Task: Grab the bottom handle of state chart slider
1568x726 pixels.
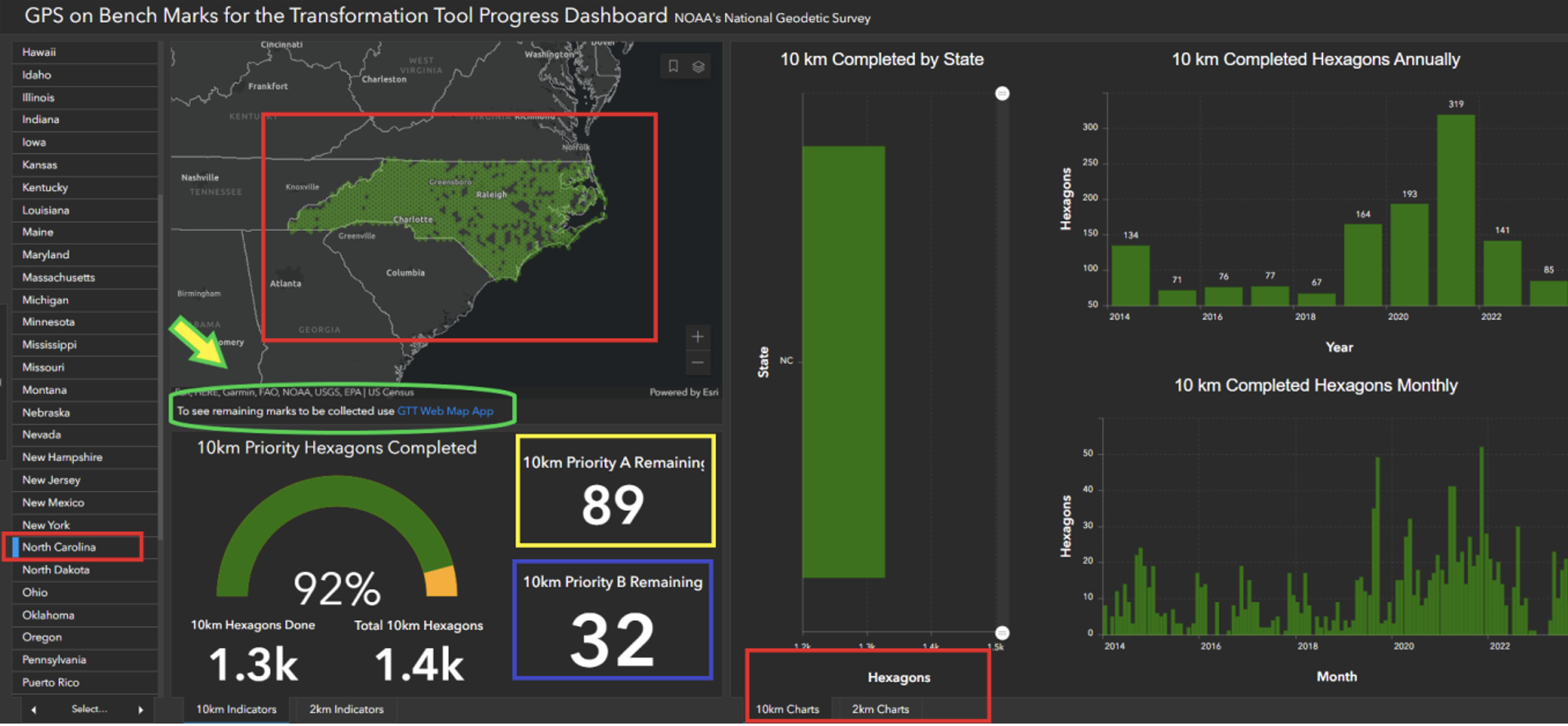Action: coord(1002,633)
